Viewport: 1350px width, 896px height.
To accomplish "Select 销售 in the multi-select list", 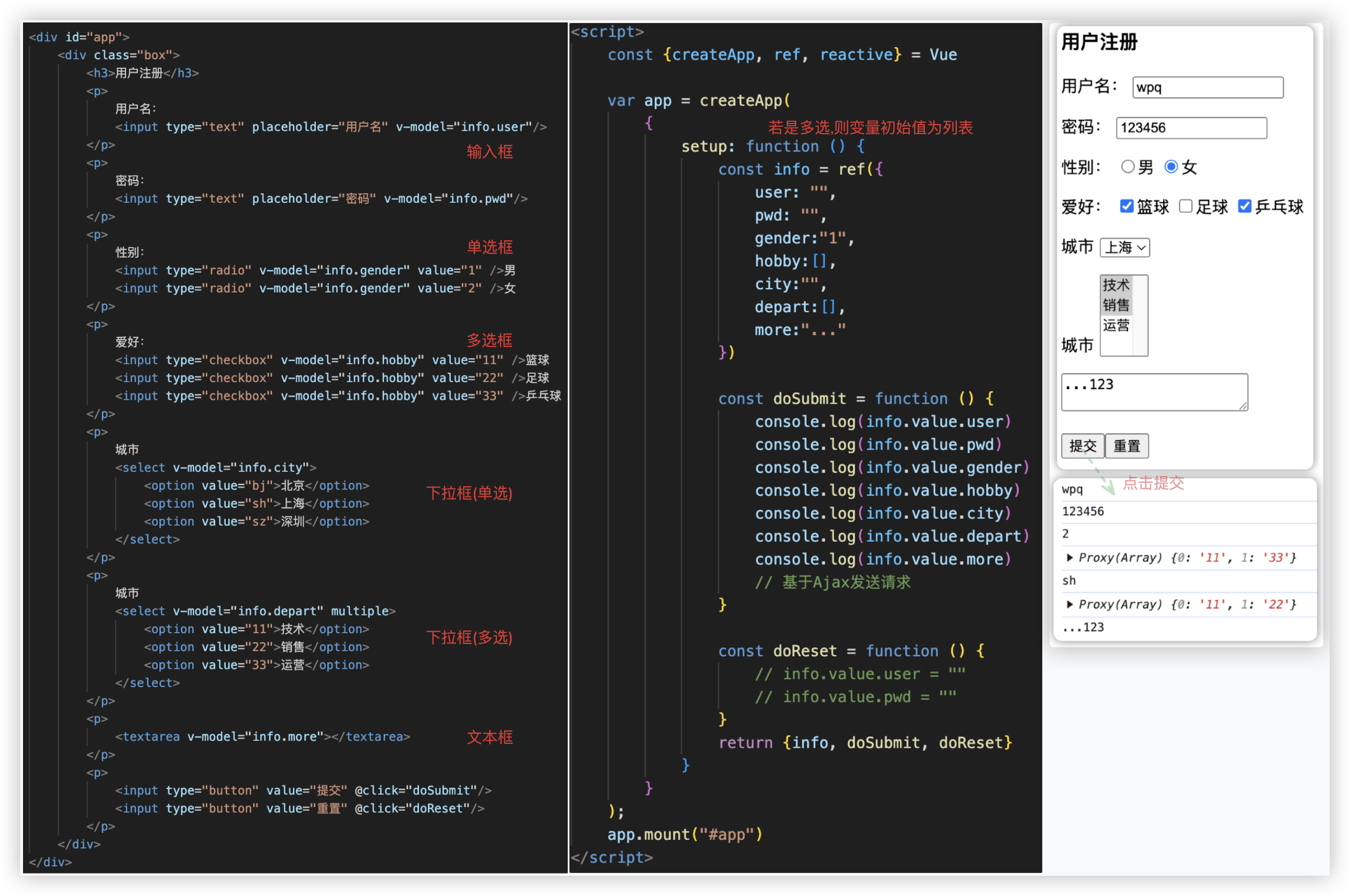I will 1116,305.
